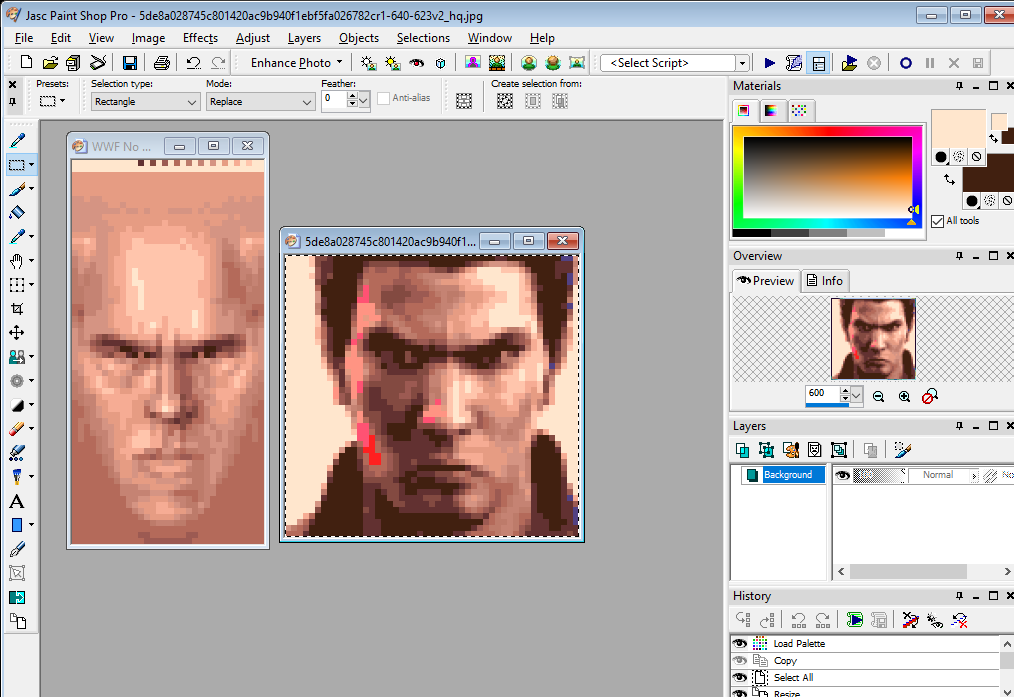The height and width of the screenshot is (697, 1014).
Task: Expand the Mode dropdown set to Replace
Action: pos(307,102)
